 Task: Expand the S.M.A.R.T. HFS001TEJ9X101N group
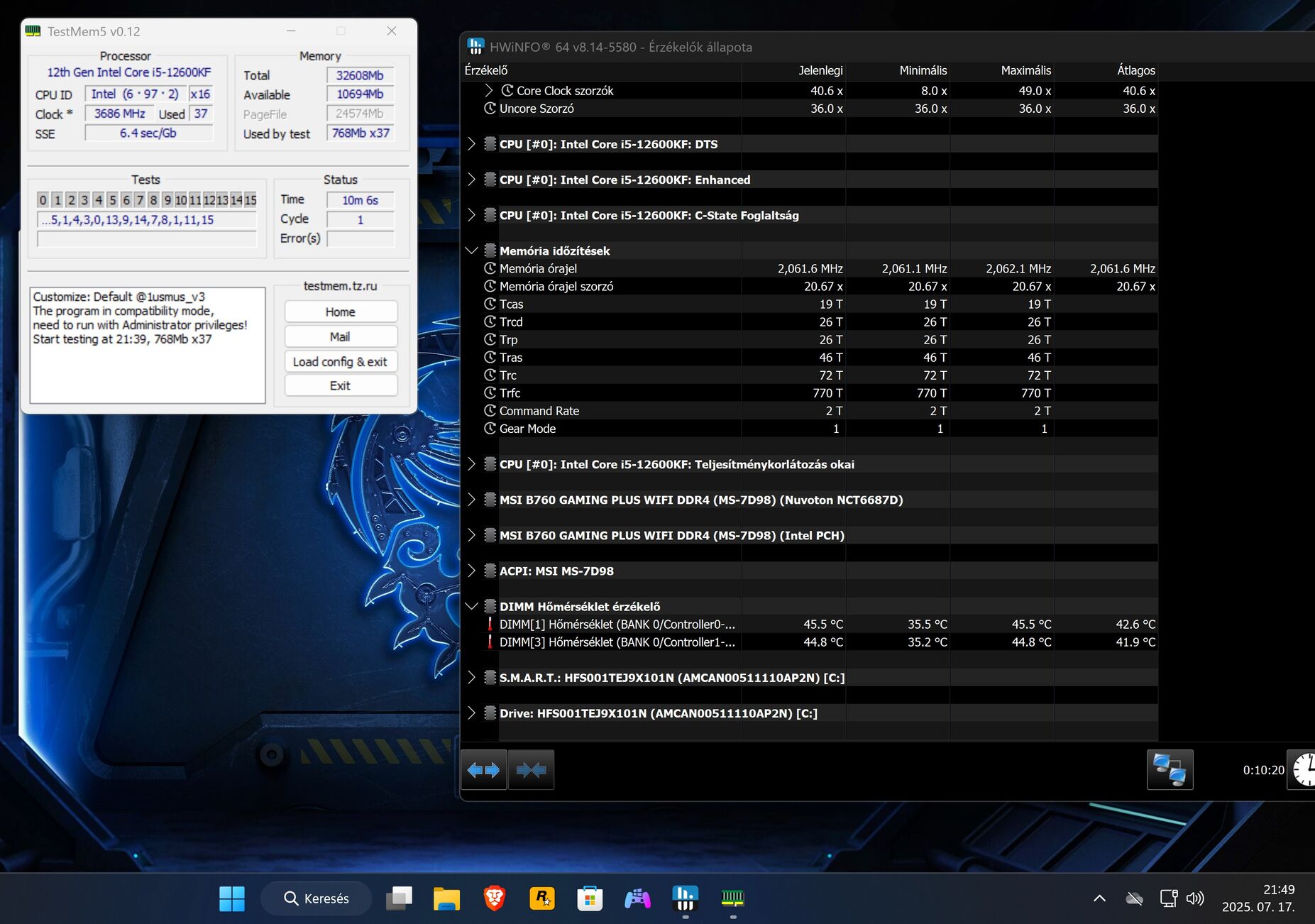click(471, 677)
